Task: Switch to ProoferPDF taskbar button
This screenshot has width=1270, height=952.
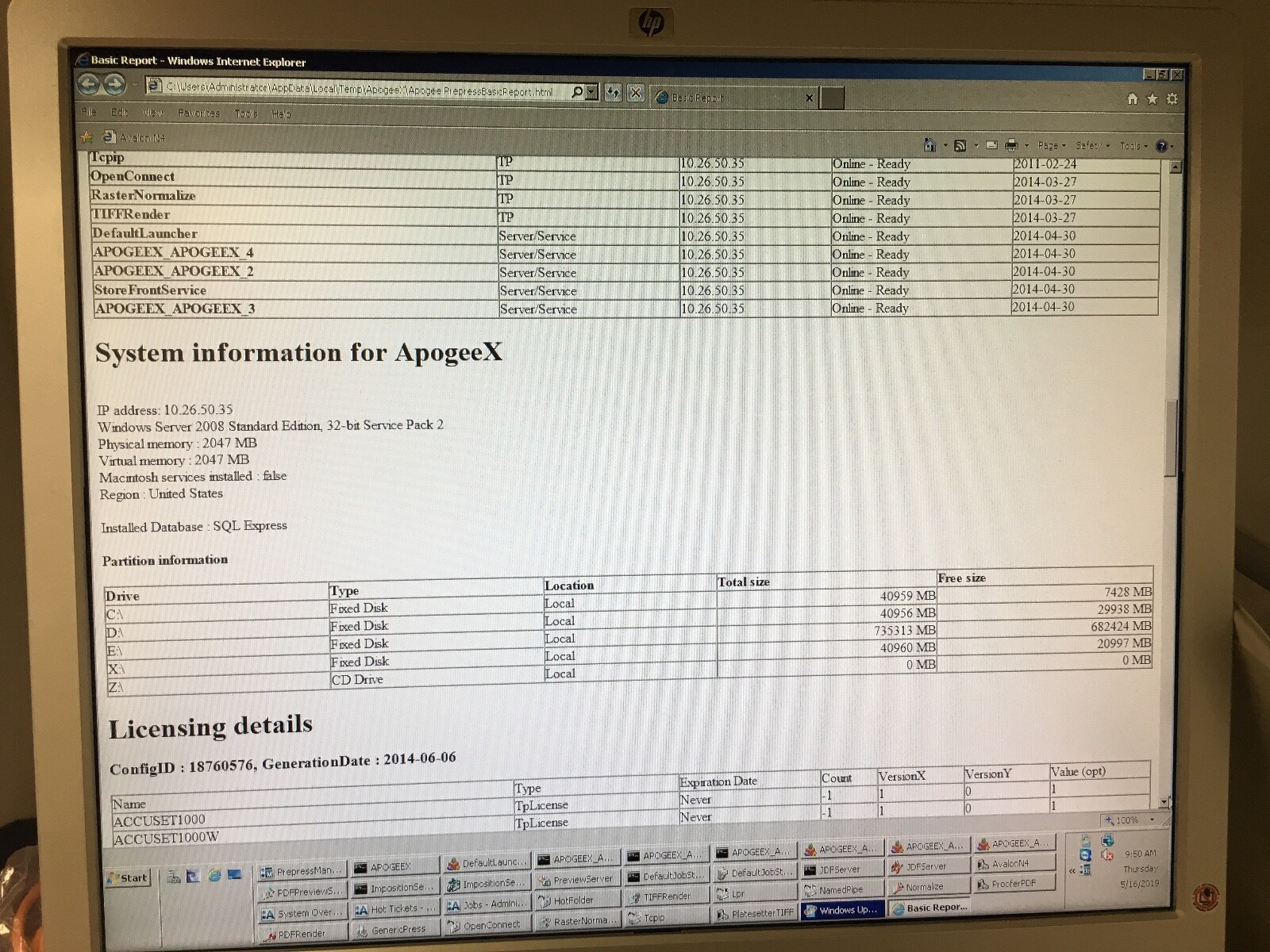Action: pos(1015,883)
